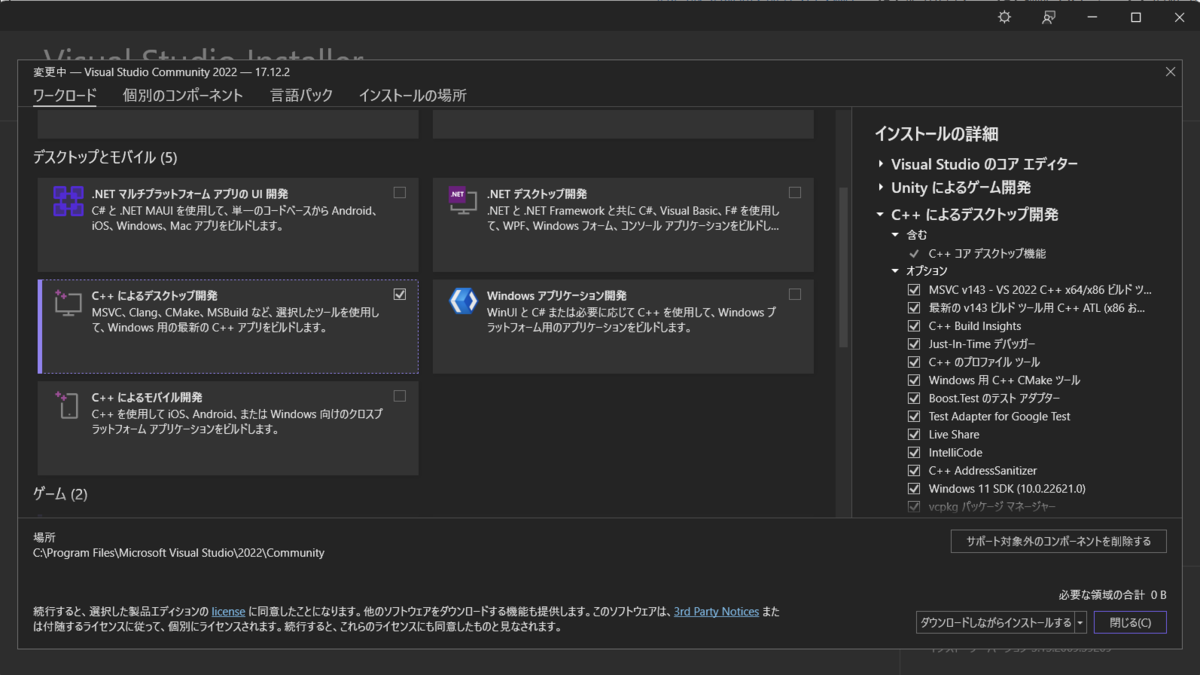Uncheck the Live Share component
Viewport: 1200px width, 675px height.
tap(913, 434)
